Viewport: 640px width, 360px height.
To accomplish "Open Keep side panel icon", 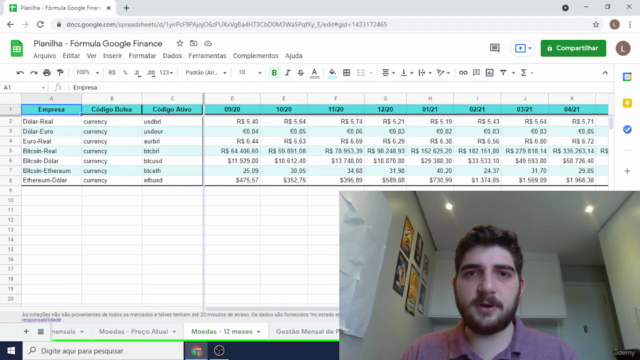I will coord(627,103).
